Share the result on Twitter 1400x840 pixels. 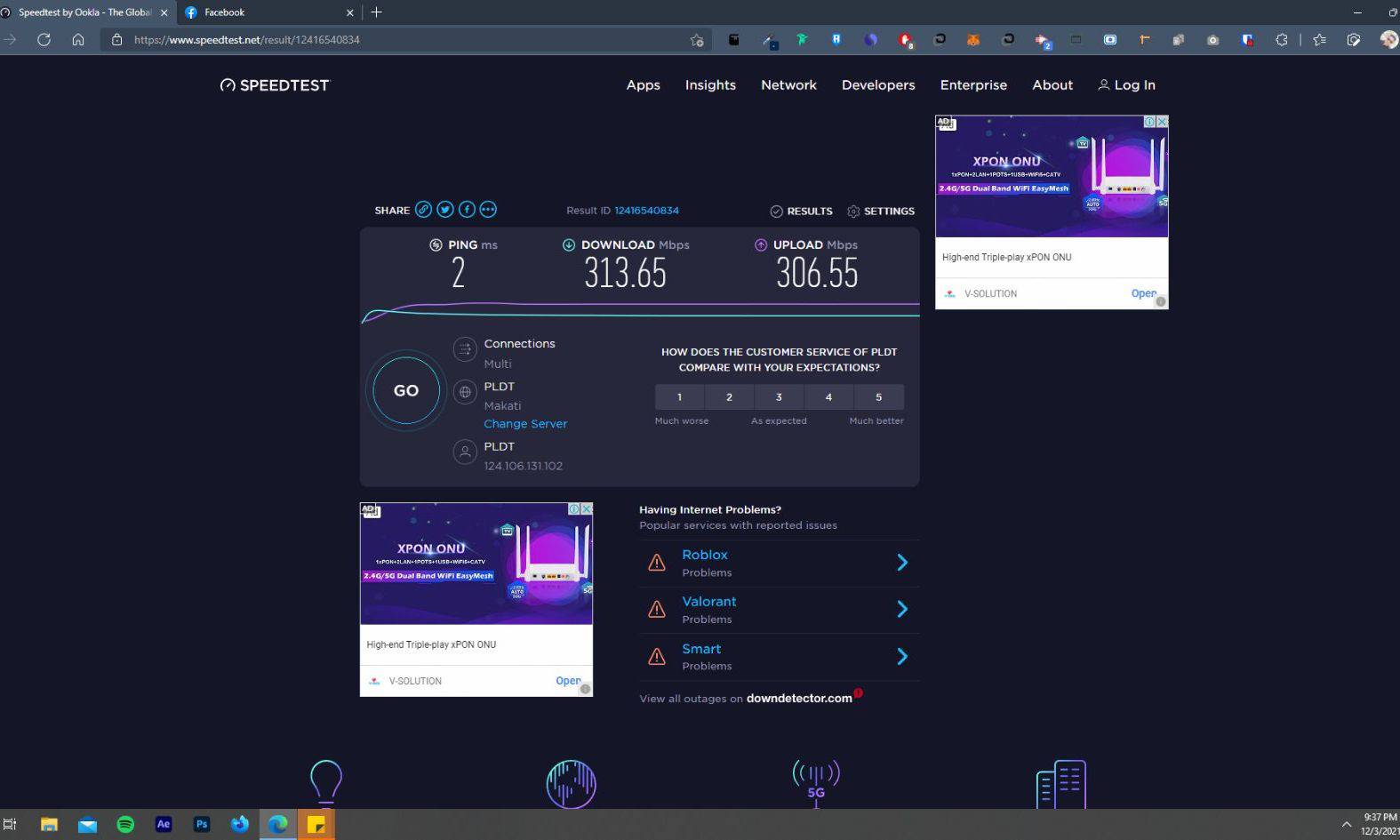tap(445, 210)
